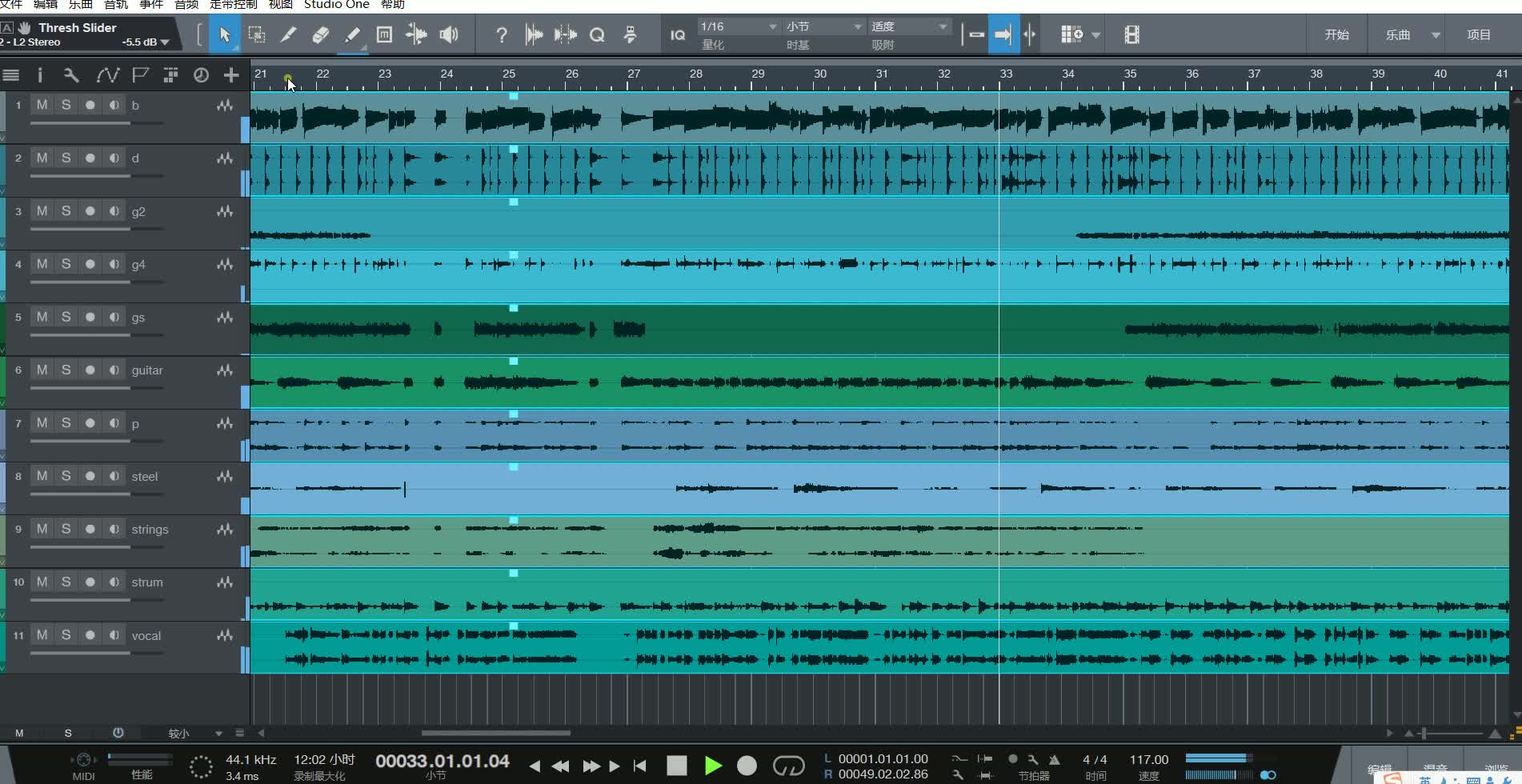
Task: Open the arranger track icon
Action: coord(170,75)
